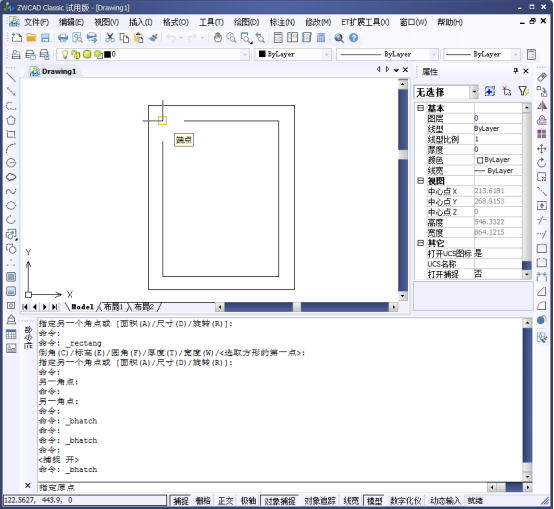
Task: Open the 绘图(D) menu
Action: click(x=247, y=22)
